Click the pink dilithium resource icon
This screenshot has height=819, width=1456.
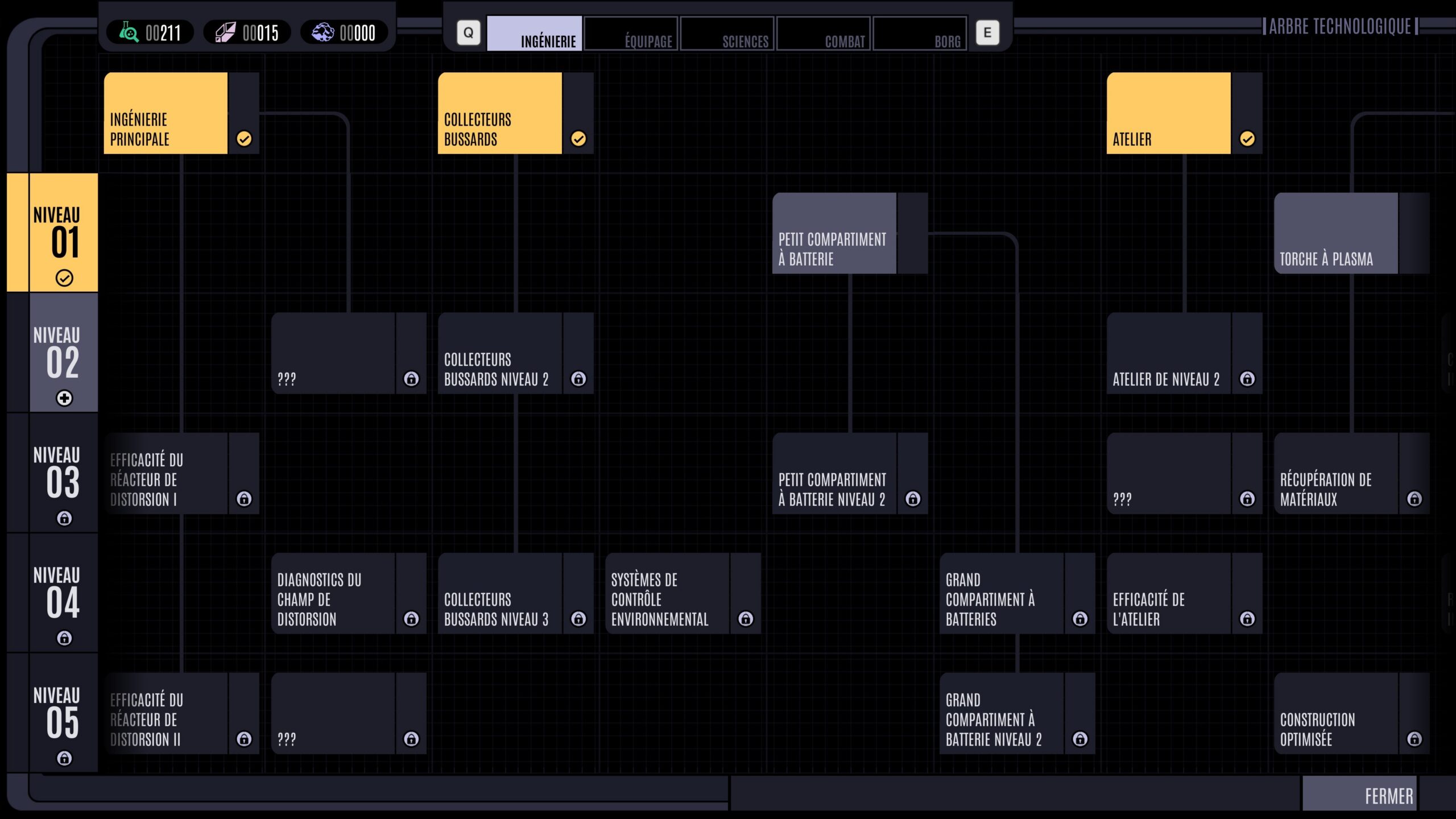[x=225, y=32]
